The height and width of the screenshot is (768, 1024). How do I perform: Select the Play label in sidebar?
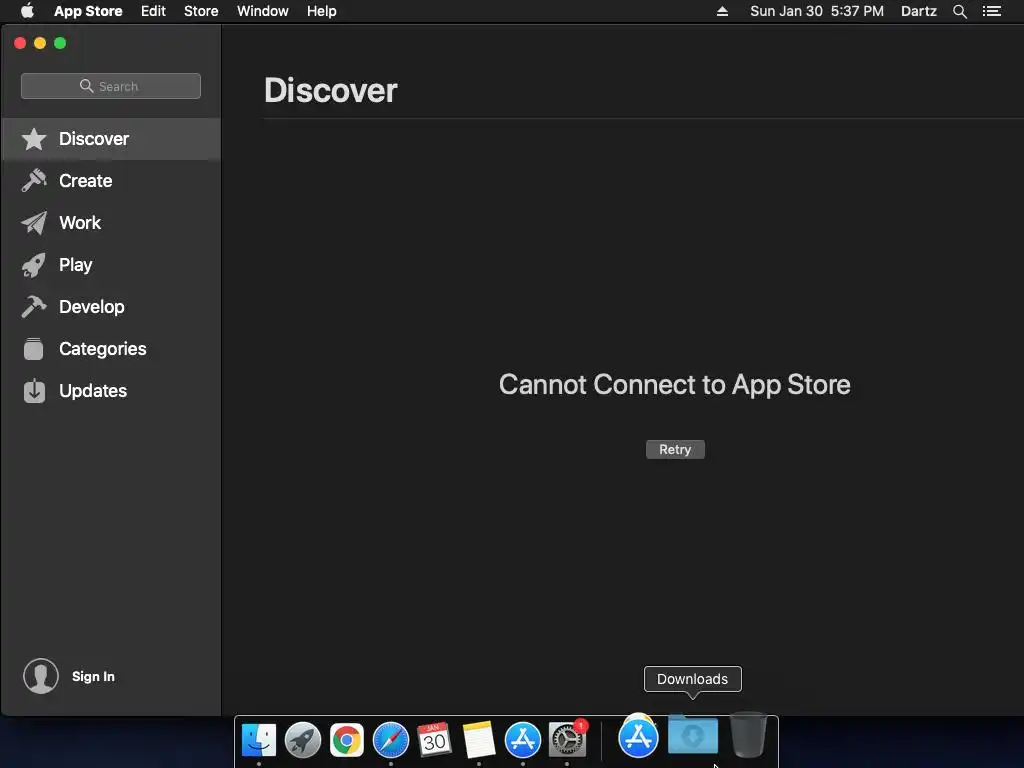point(76,265)
